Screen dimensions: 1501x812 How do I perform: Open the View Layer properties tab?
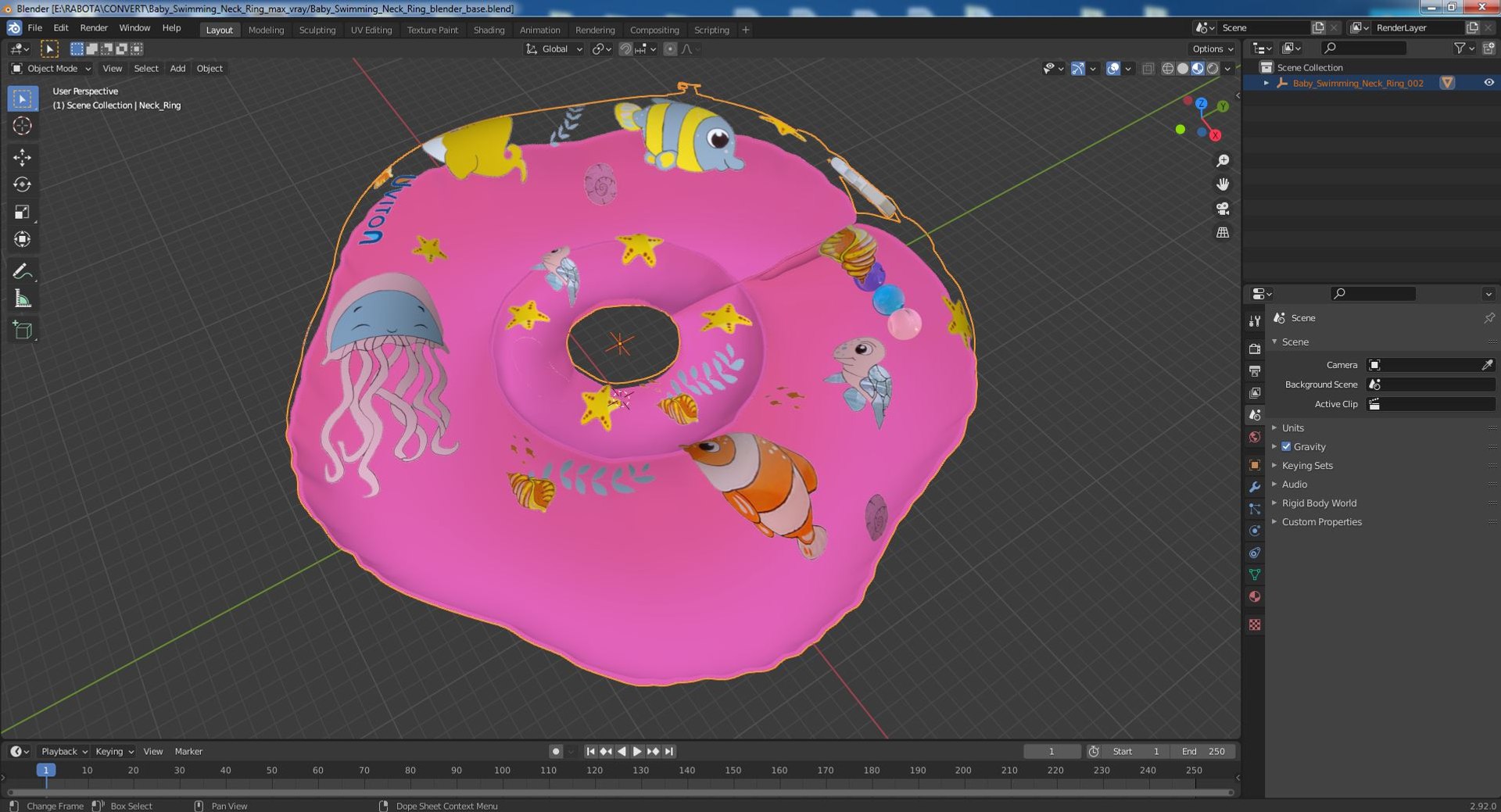click(1255, 392)
